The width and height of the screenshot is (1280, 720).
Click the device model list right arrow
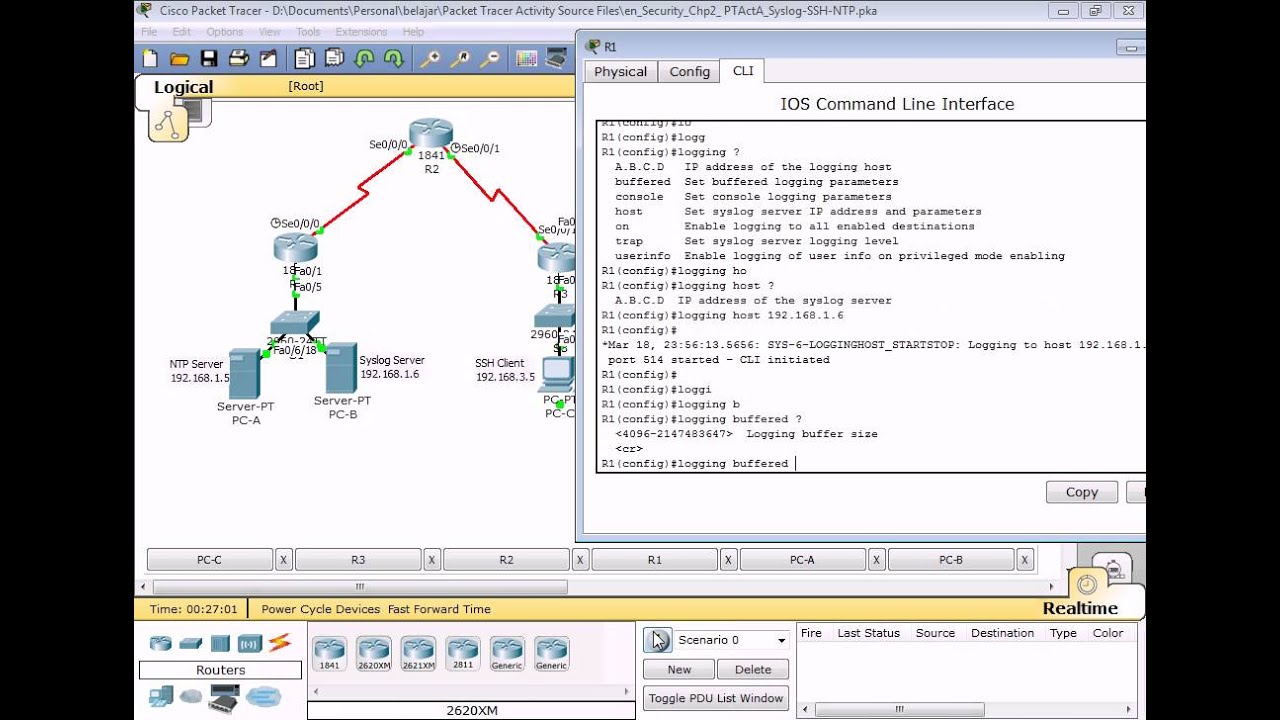tap(629, 691)
